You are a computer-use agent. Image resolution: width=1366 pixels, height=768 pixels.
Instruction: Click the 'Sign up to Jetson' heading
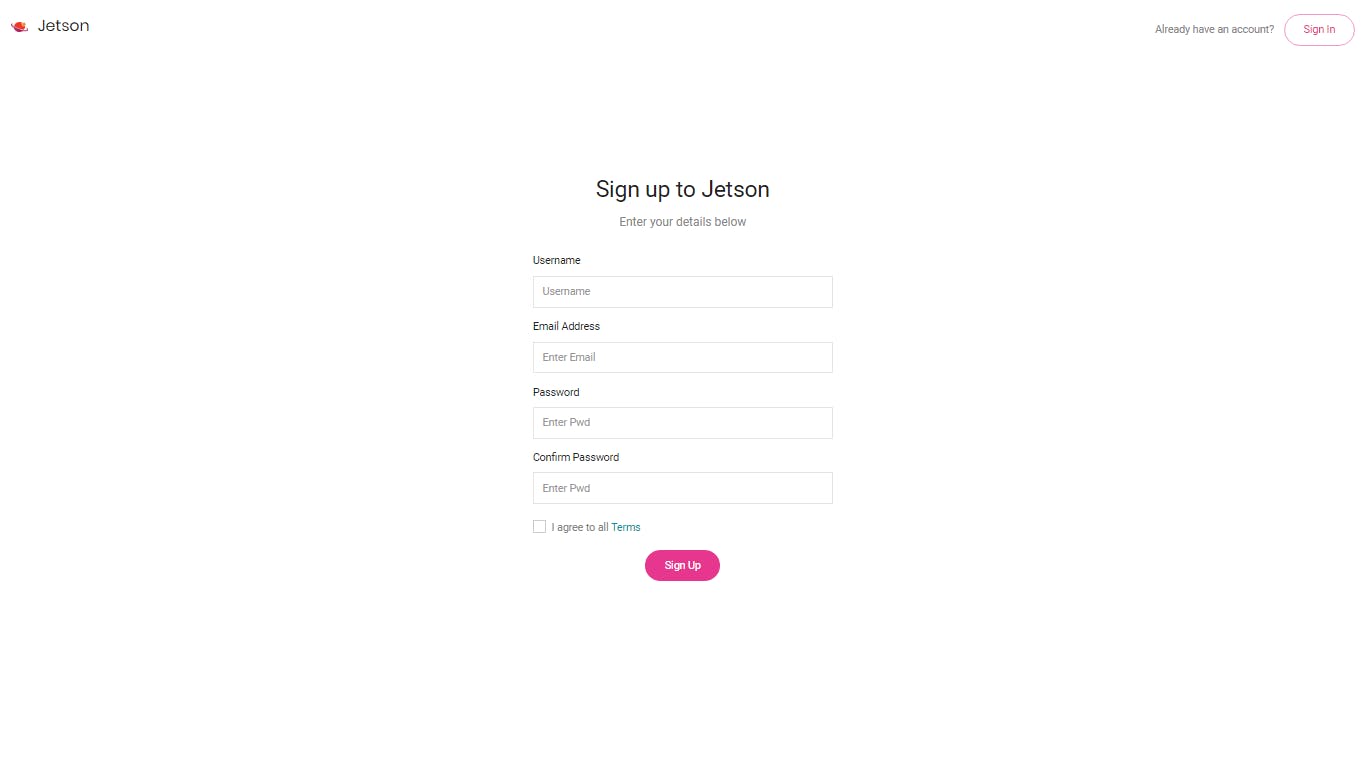[x=683, y=190]
